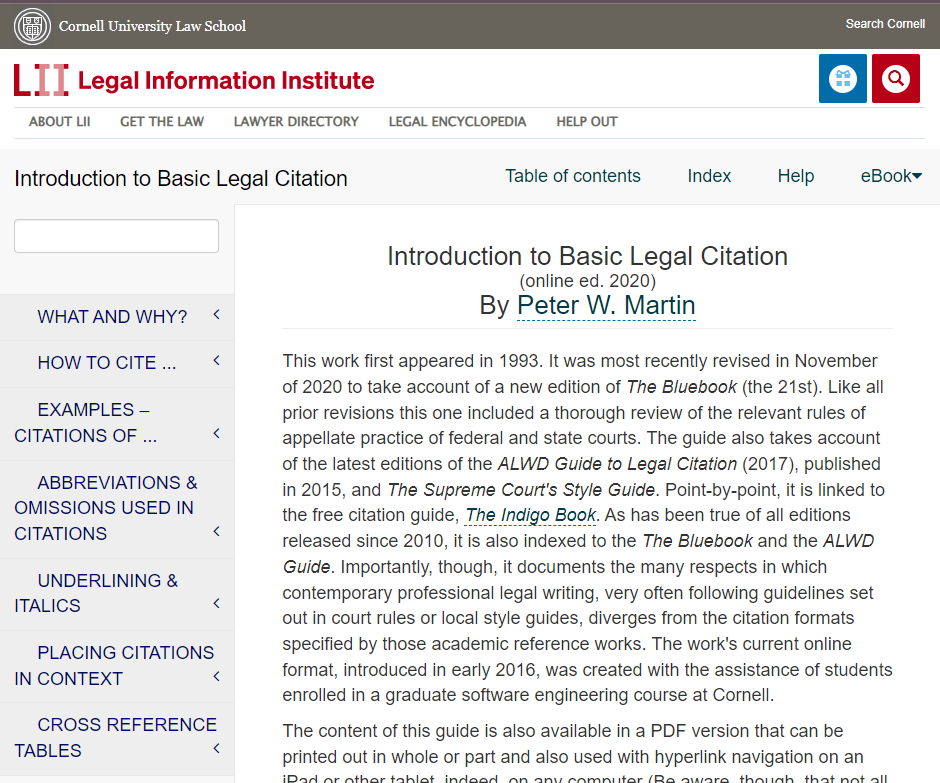This screenshot has height=783, width=940.
Task: Click inside the sidebar search box
Action: coord(116,235)
